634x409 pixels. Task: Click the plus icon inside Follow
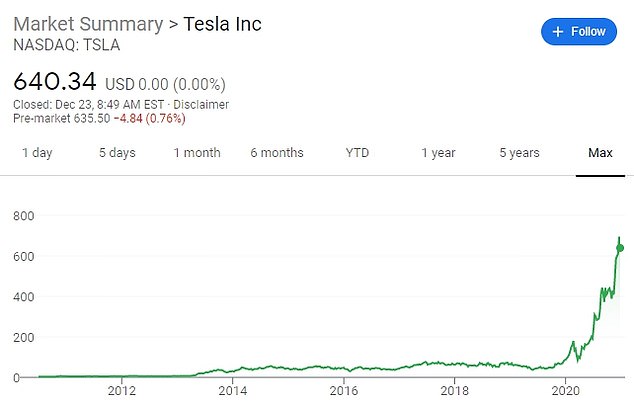click(558, 31)
